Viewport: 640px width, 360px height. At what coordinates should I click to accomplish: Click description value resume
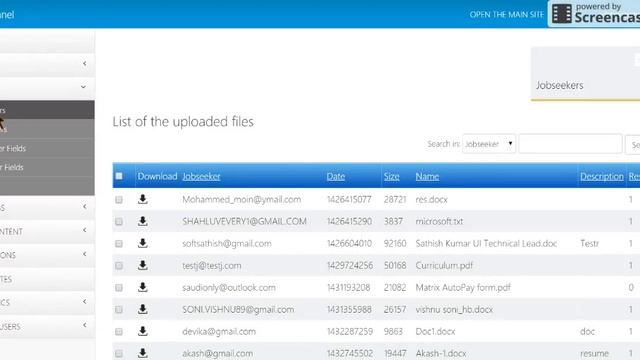[x=594, y=353]
